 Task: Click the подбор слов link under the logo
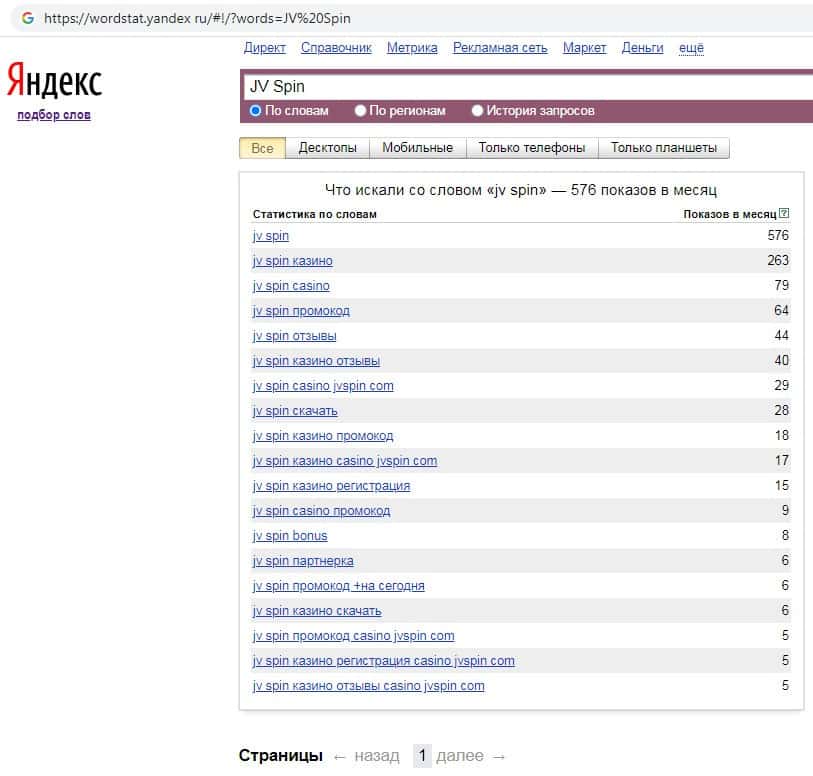pos(54,115)
